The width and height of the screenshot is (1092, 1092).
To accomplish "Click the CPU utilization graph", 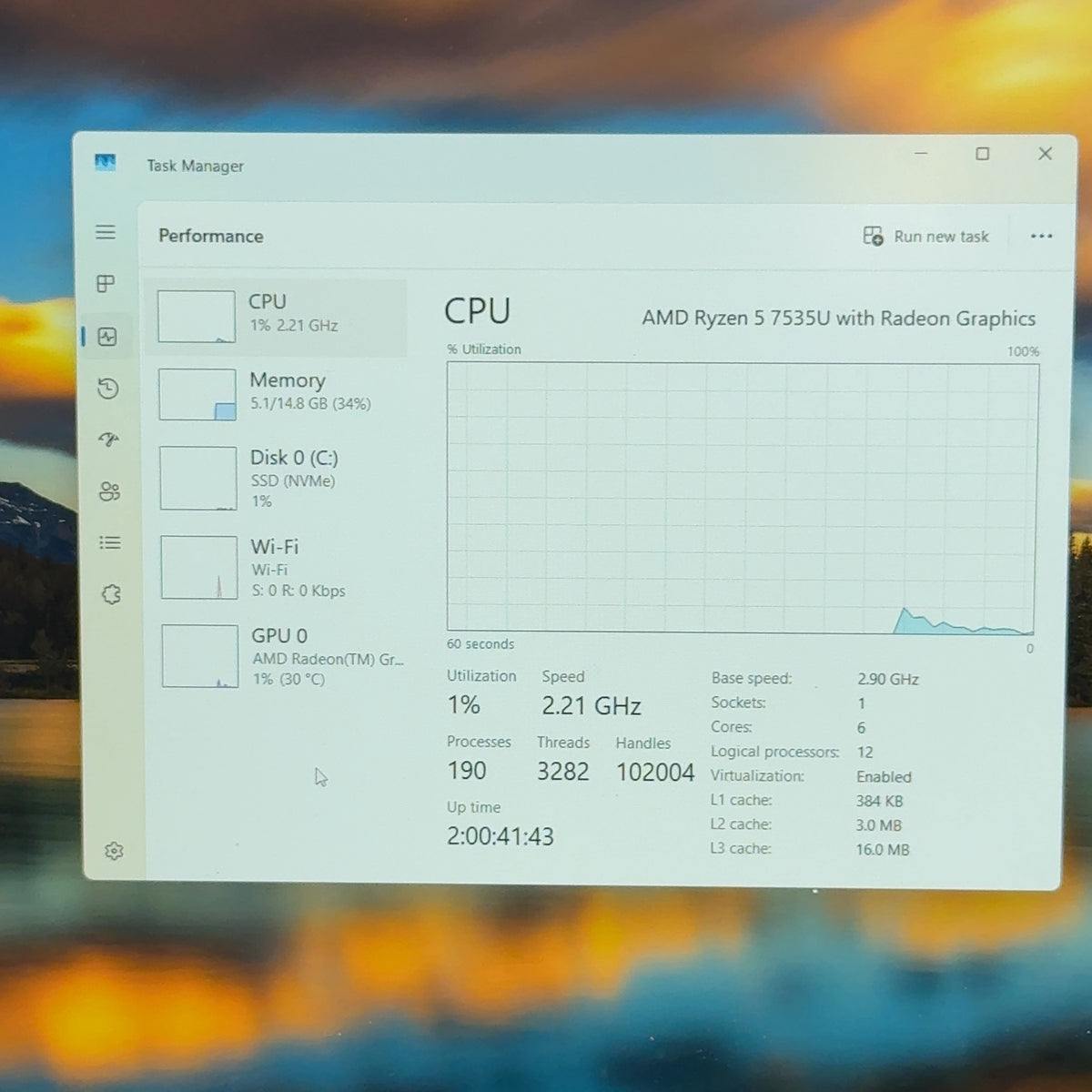I will pos(742,499).
